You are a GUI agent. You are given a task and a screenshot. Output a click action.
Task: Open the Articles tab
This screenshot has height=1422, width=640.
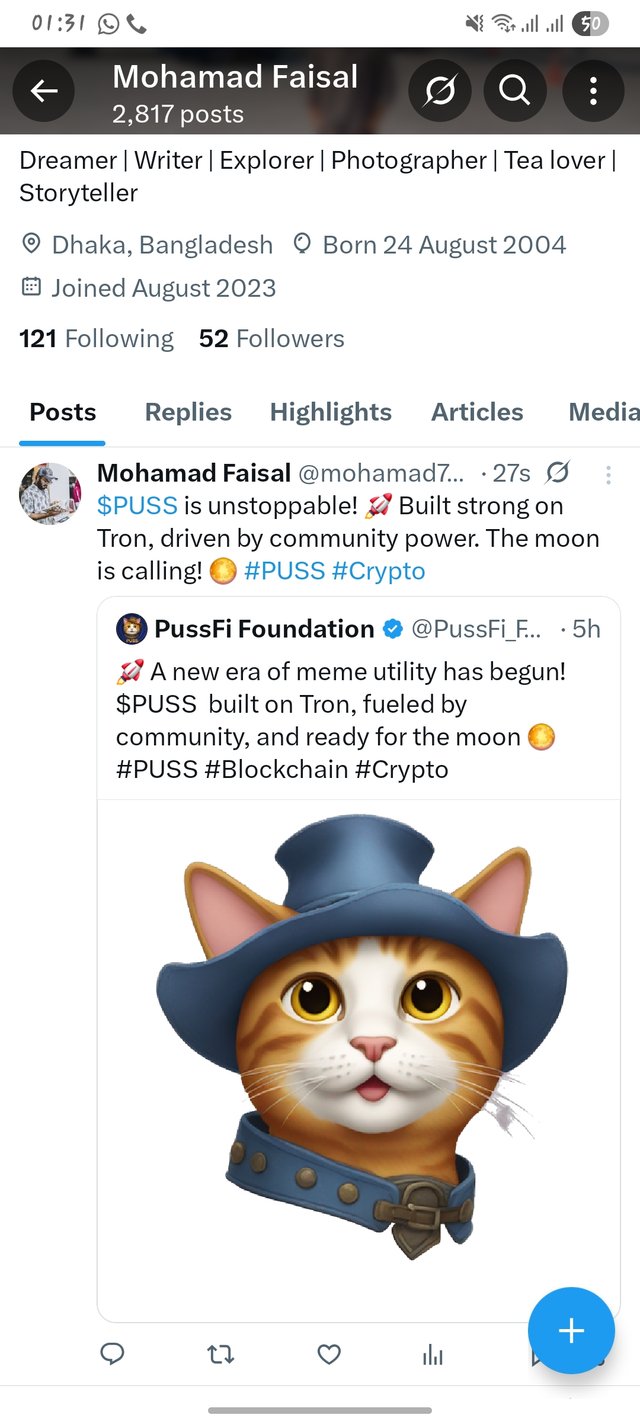click(477, 412)
